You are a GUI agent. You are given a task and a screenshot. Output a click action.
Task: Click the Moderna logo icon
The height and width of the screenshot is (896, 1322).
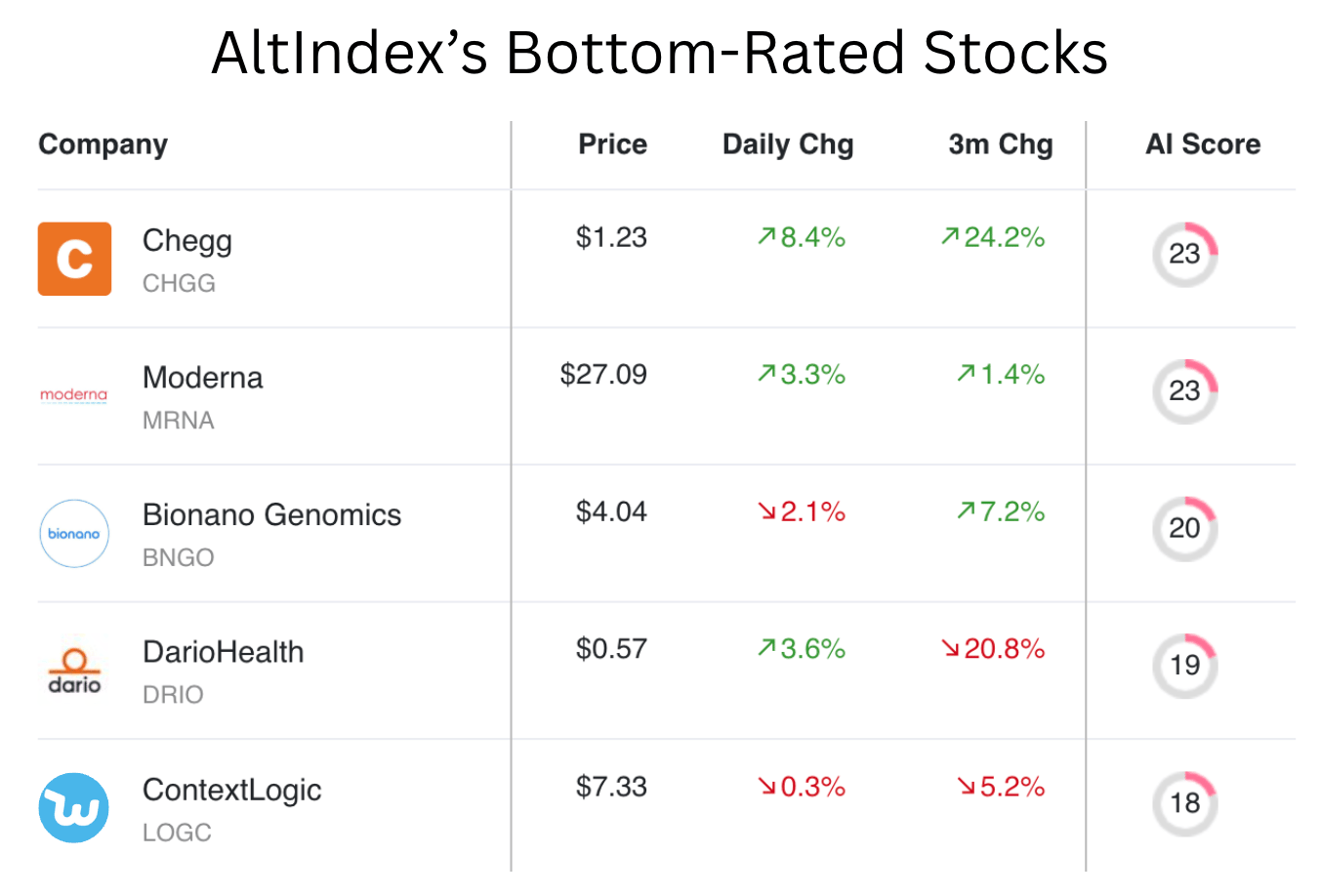click(74, 395)
